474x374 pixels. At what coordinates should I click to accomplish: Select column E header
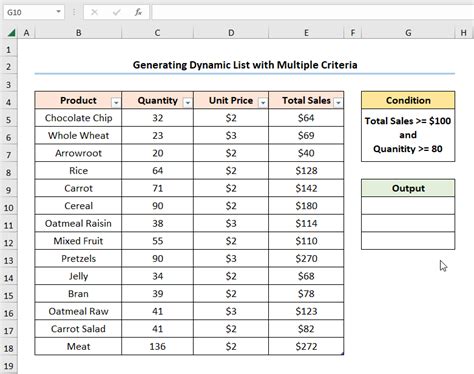pyautogui.click(x=306, y=33)
